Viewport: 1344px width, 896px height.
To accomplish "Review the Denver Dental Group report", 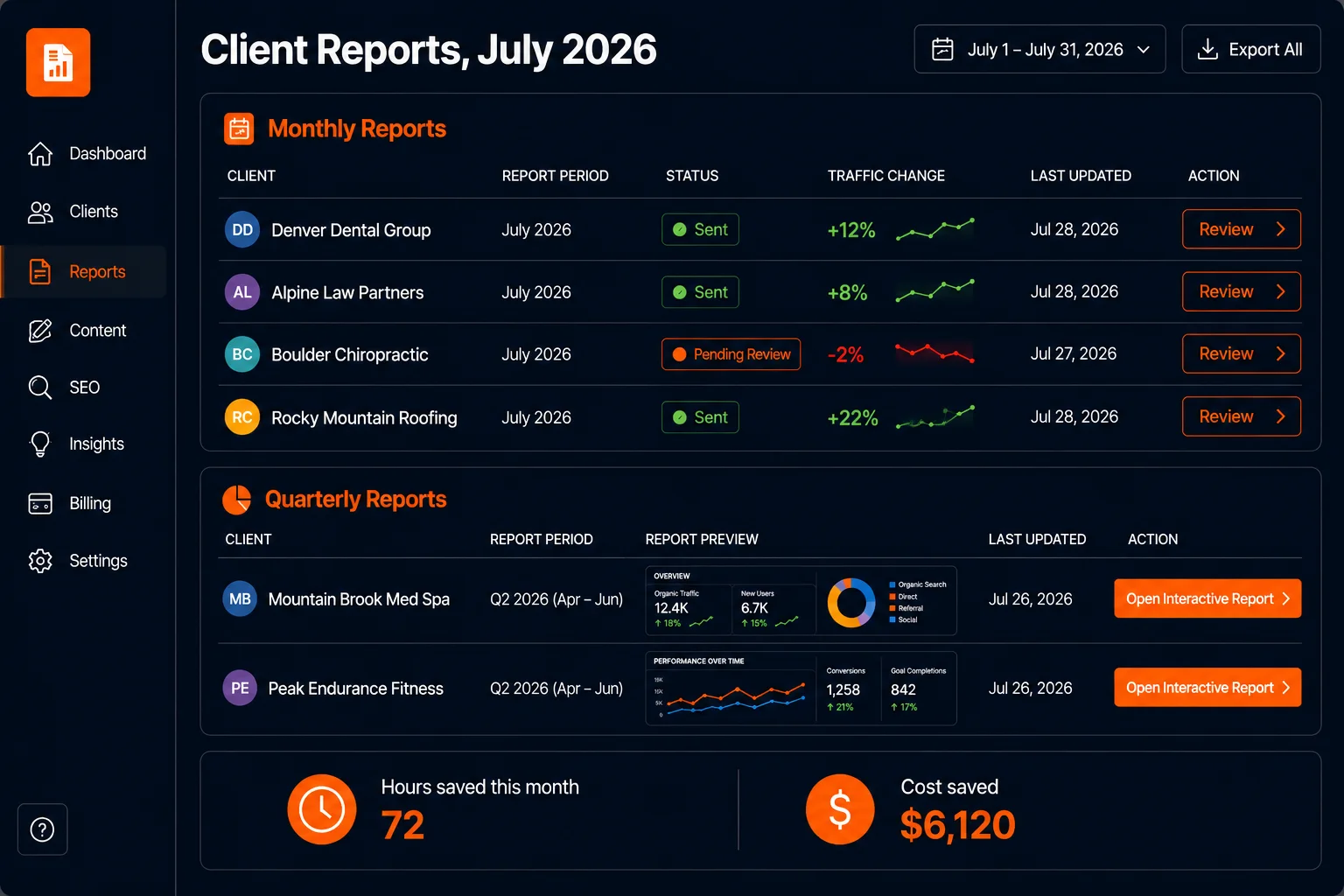I will (1241, 229).
